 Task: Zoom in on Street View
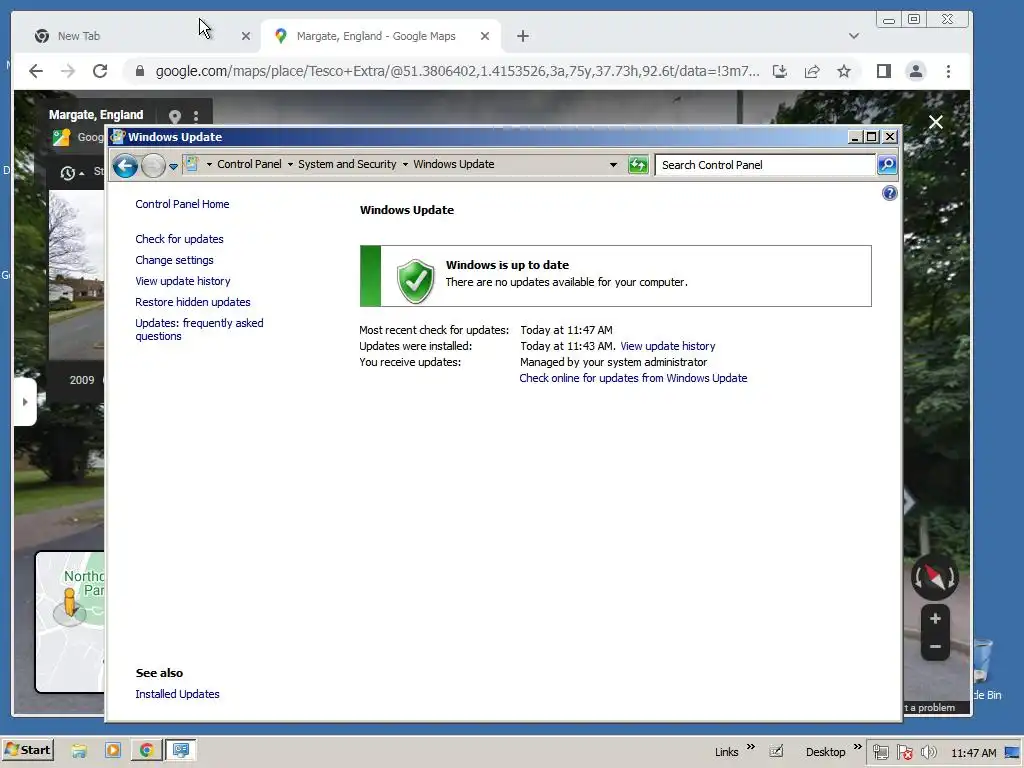pyautogui.click(x=935, y=618)
